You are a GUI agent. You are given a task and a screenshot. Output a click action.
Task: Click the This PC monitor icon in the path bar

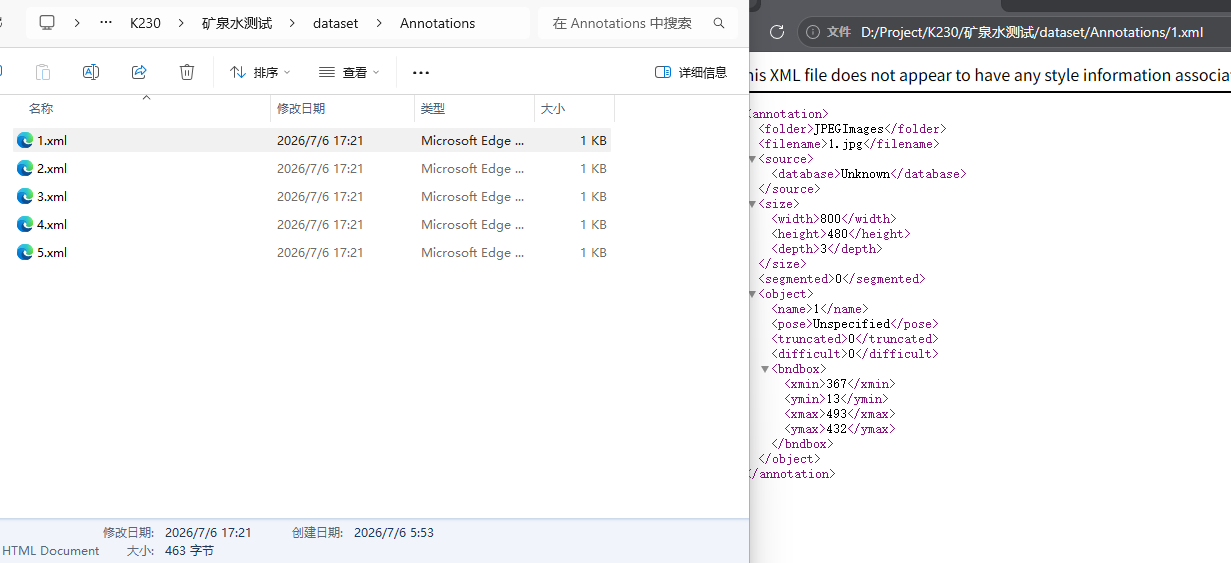(x=47, y=23)
